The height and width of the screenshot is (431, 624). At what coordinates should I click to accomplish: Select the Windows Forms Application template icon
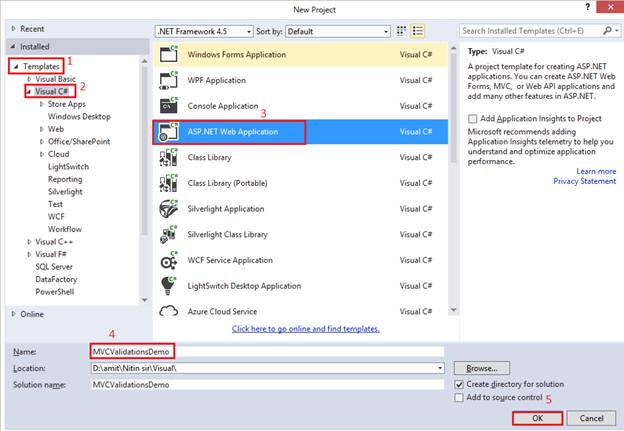[x=169, y=54]
